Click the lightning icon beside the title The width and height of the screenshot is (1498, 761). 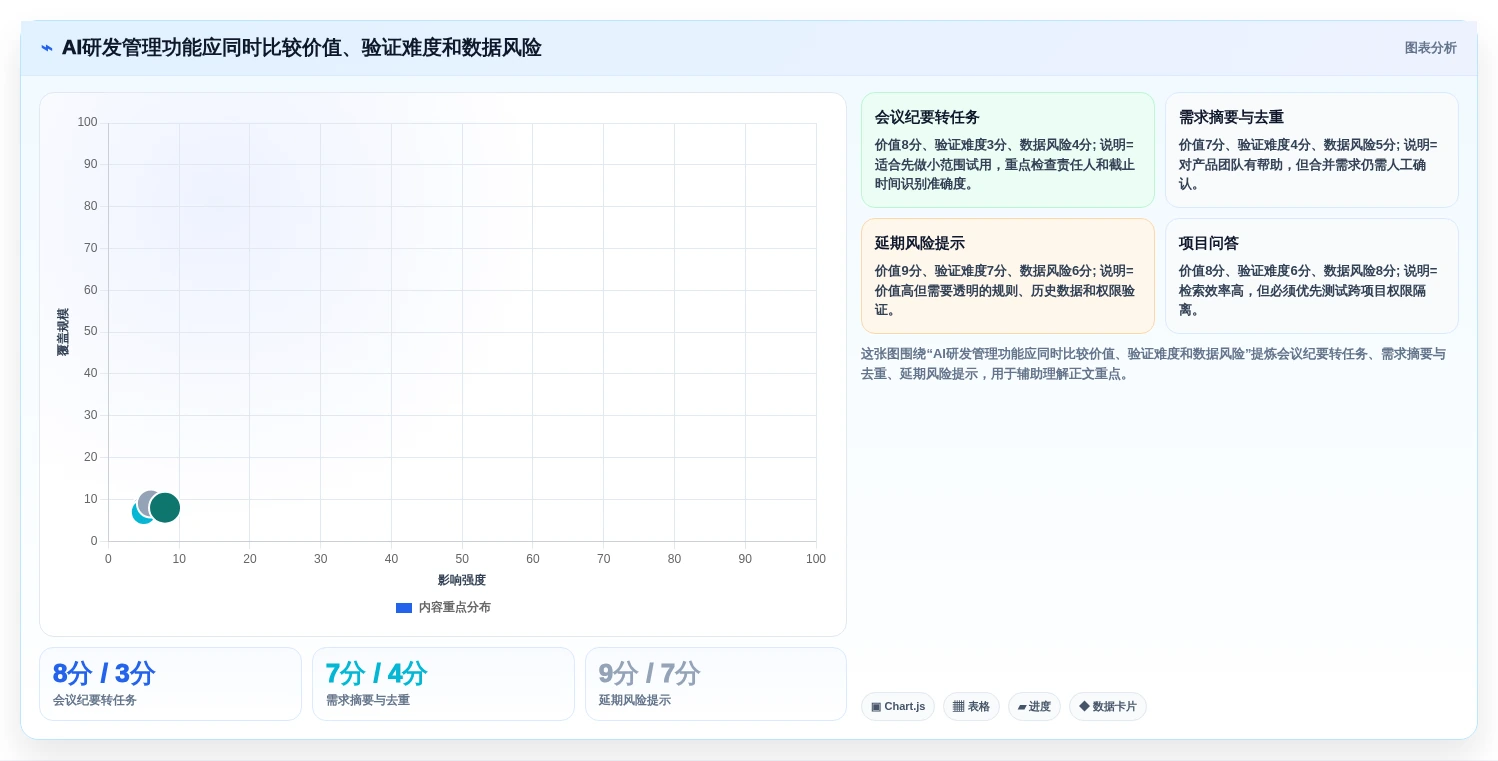47,48
